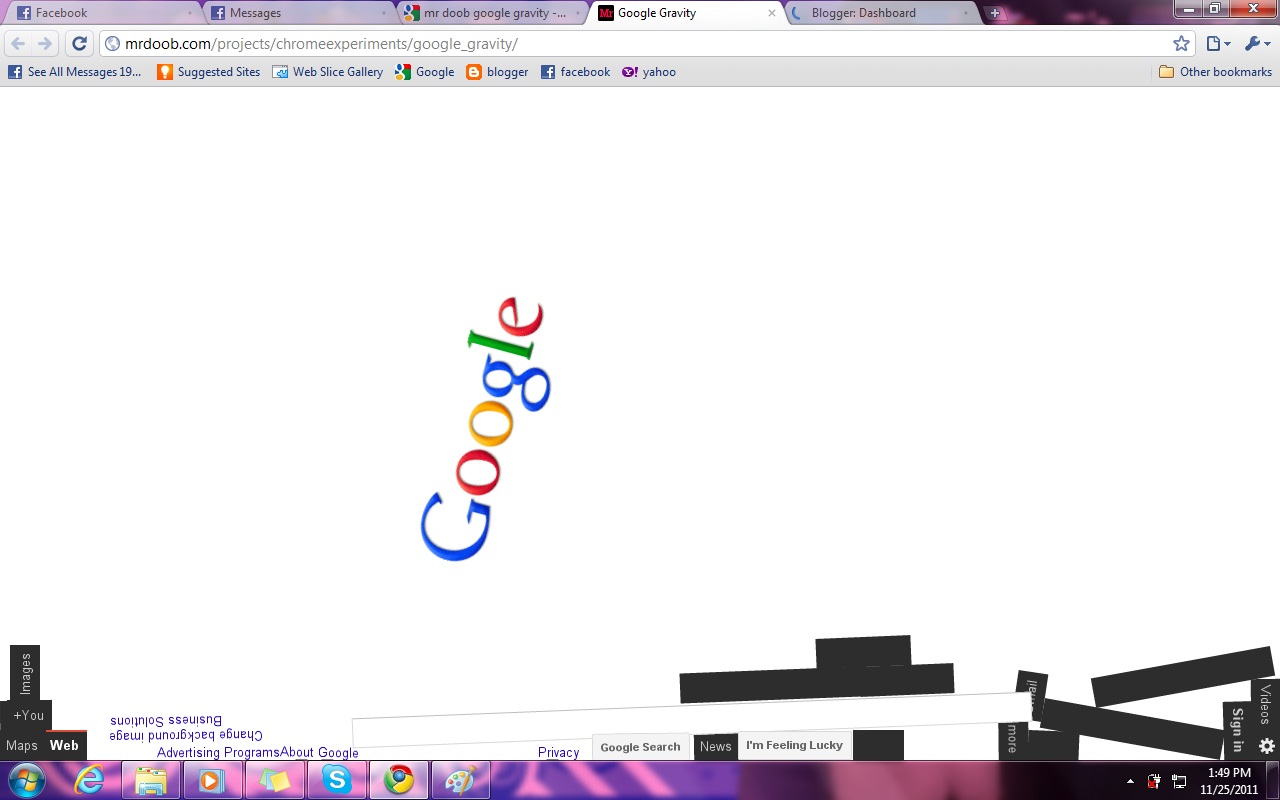
Task: Show hidden system tray icons
Action: tap(1130, 781)
